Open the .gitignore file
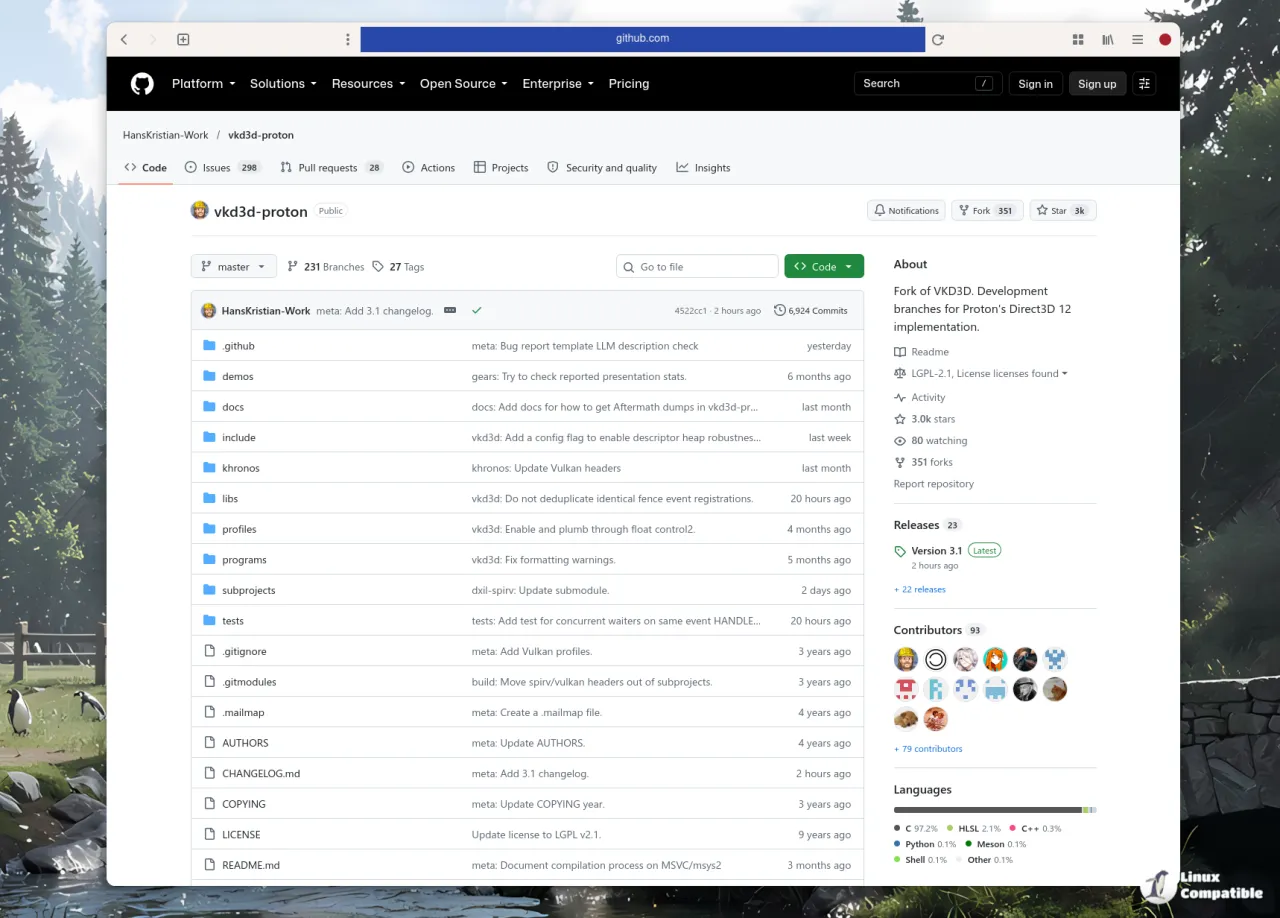Screen dimensions: 1280x918 tap(244, 651)
